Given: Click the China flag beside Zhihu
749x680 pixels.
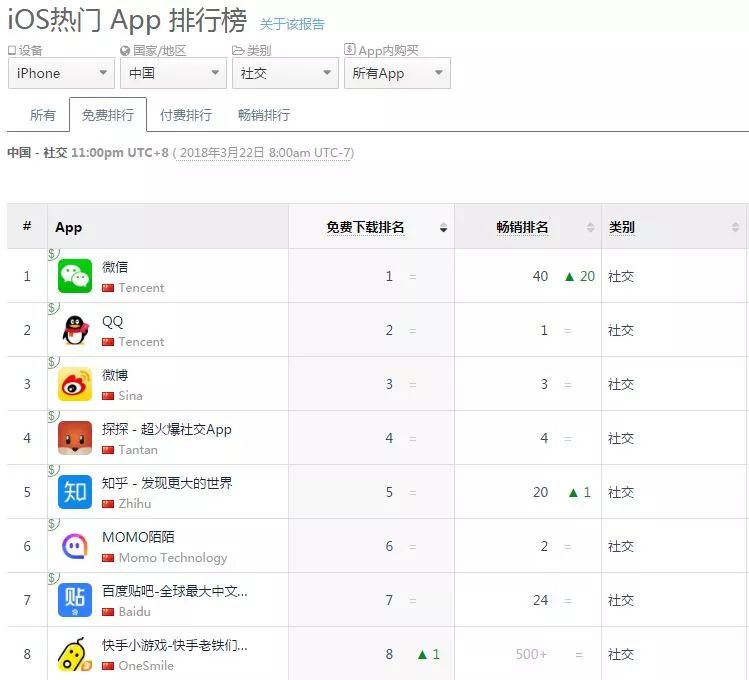Looking at the screenshot, I should 108,504.
